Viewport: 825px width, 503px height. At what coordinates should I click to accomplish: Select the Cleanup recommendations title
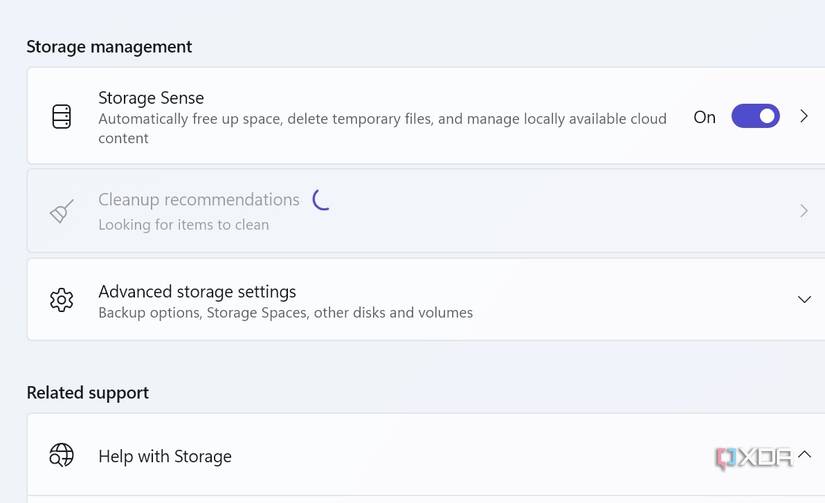pos(199,200)
